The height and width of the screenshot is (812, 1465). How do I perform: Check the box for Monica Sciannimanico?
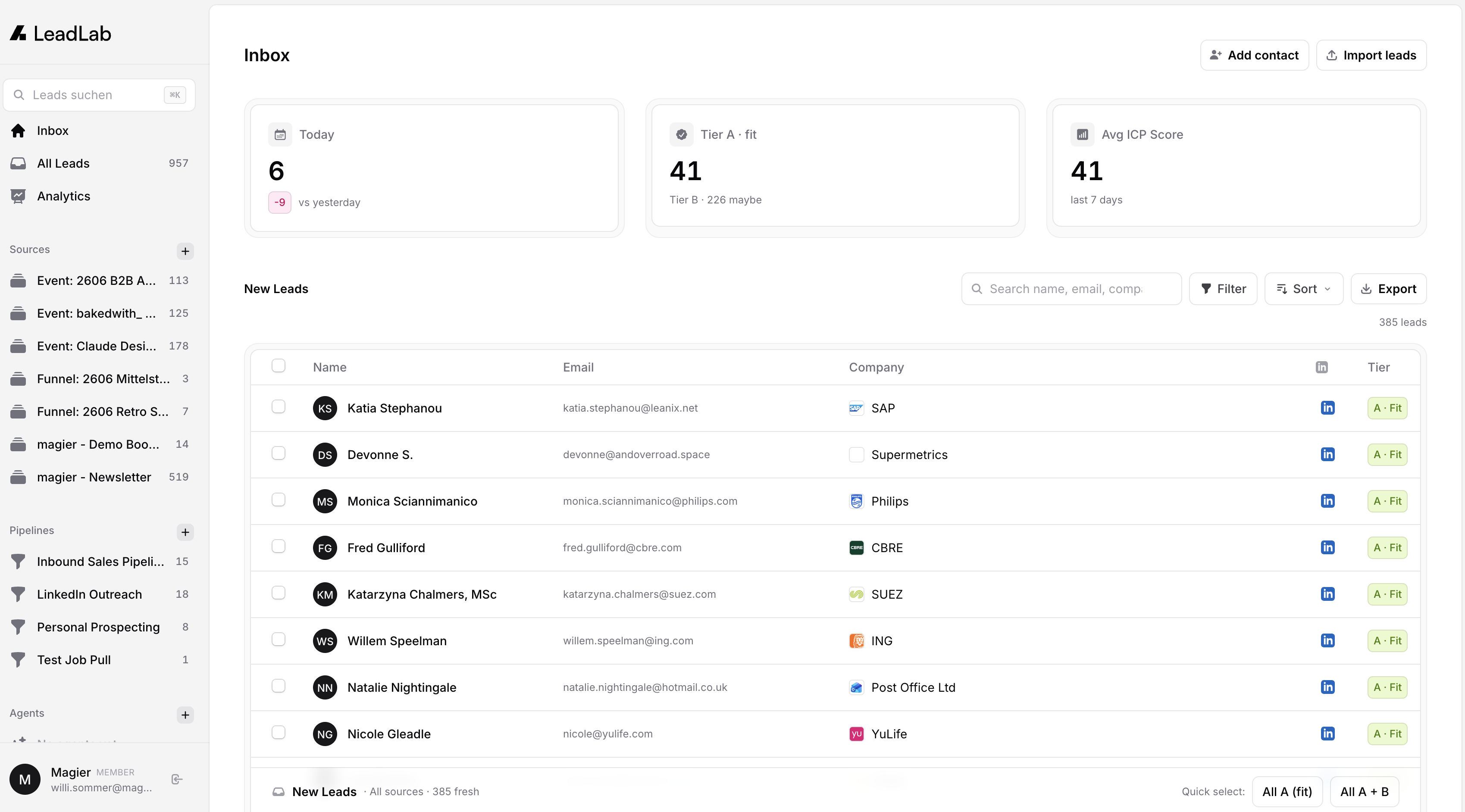point(278,500)
